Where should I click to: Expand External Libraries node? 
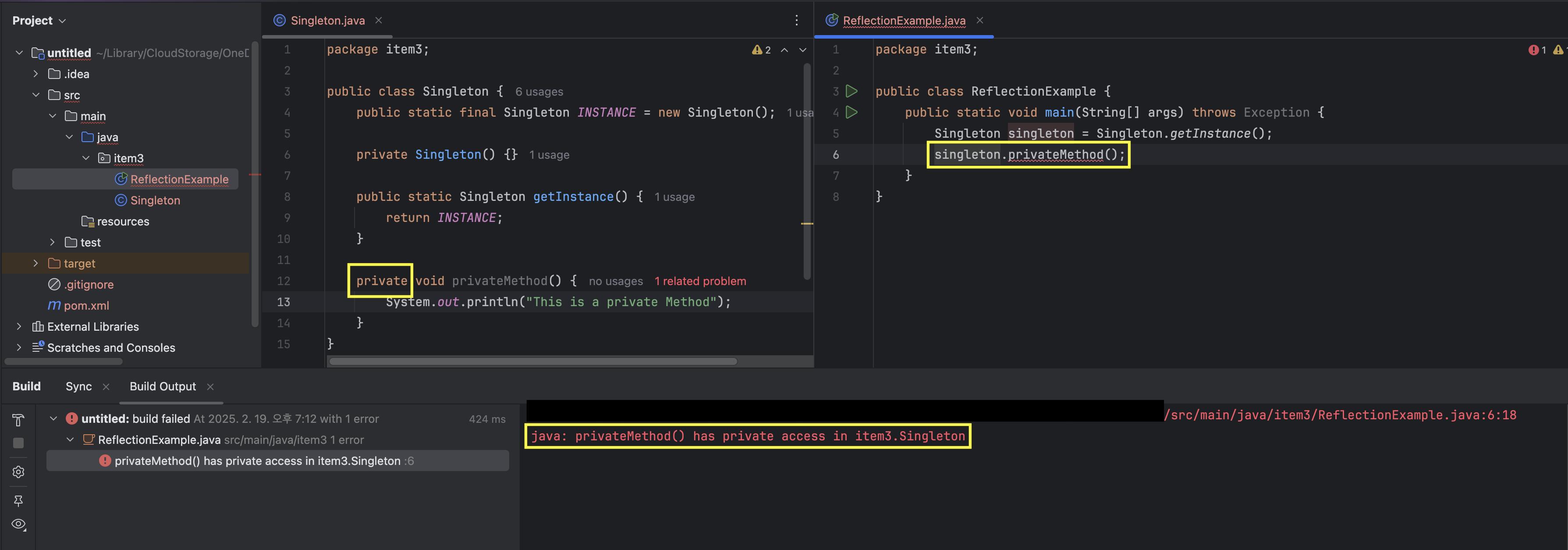pos(19,326)
